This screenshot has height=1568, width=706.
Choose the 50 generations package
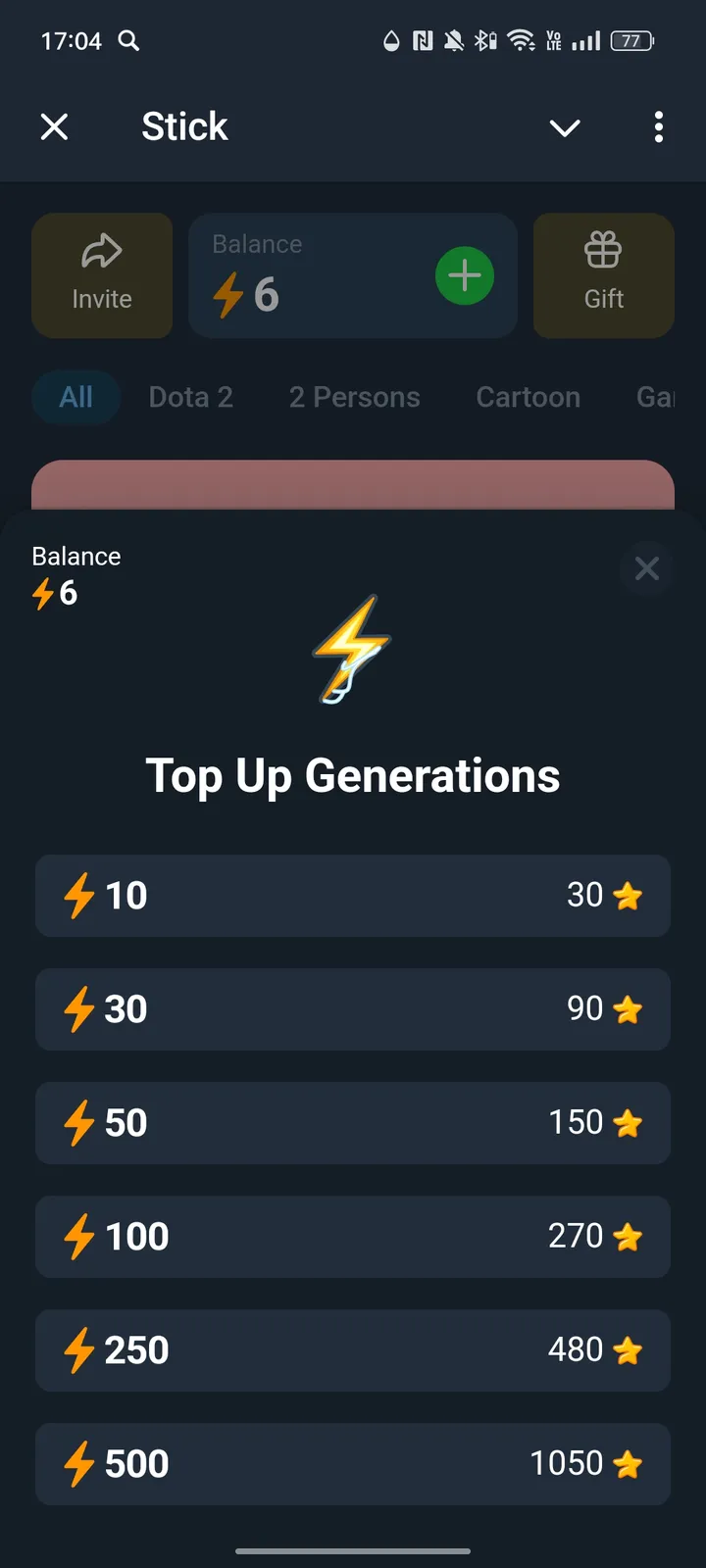coord(353,1123)
